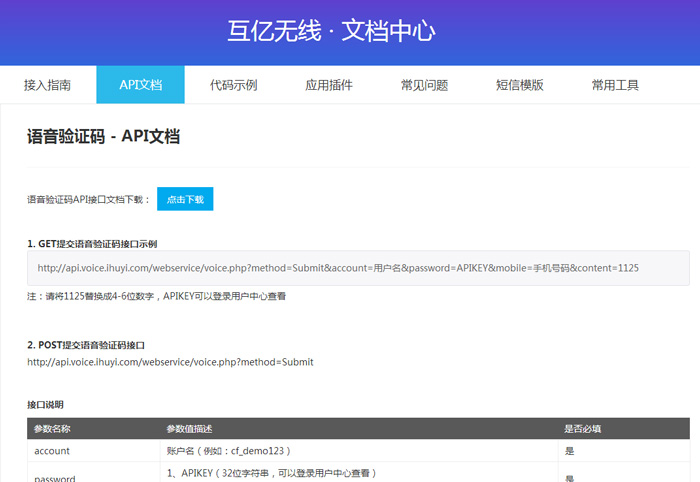Viewport: 700px width, 482px height.
Task: Click the GET request URL code box
Action: tap(358, 268)
